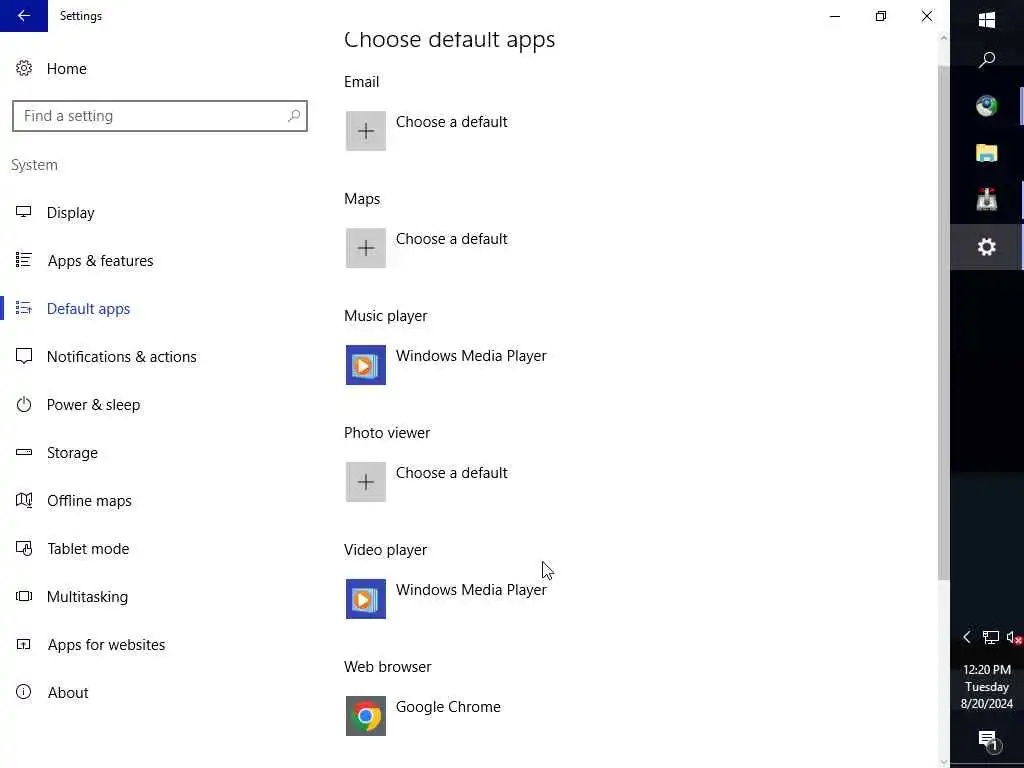Open taskbar search magnifier
Screen dimensions: 1024x768
987,60
